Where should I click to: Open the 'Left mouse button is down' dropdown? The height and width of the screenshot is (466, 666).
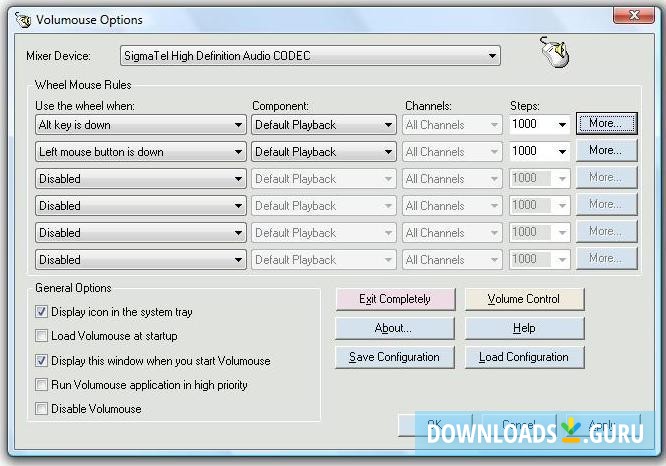click(141, 152)
